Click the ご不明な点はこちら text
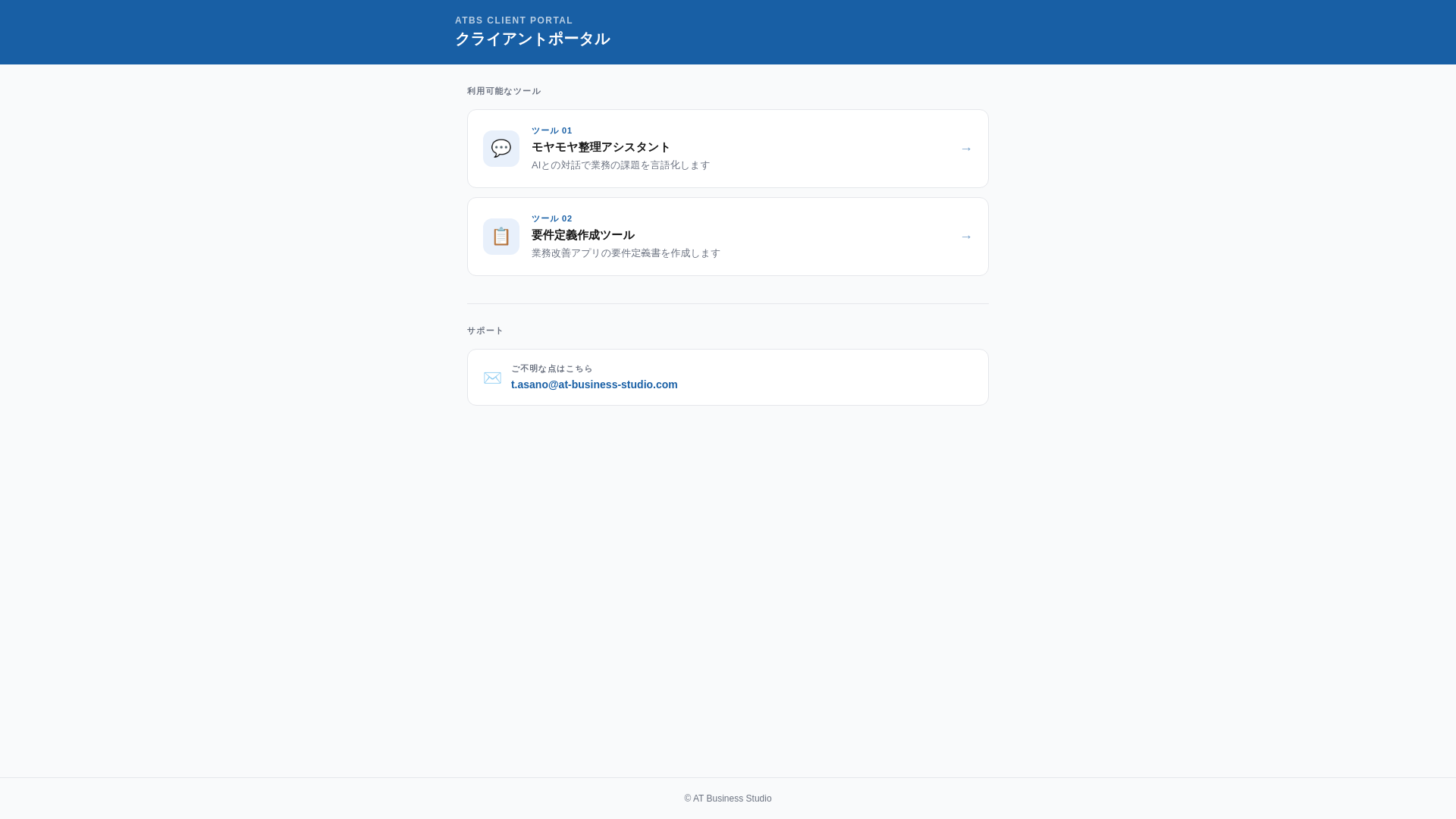This screenshot has width=1456, height=819. [552, 369]
